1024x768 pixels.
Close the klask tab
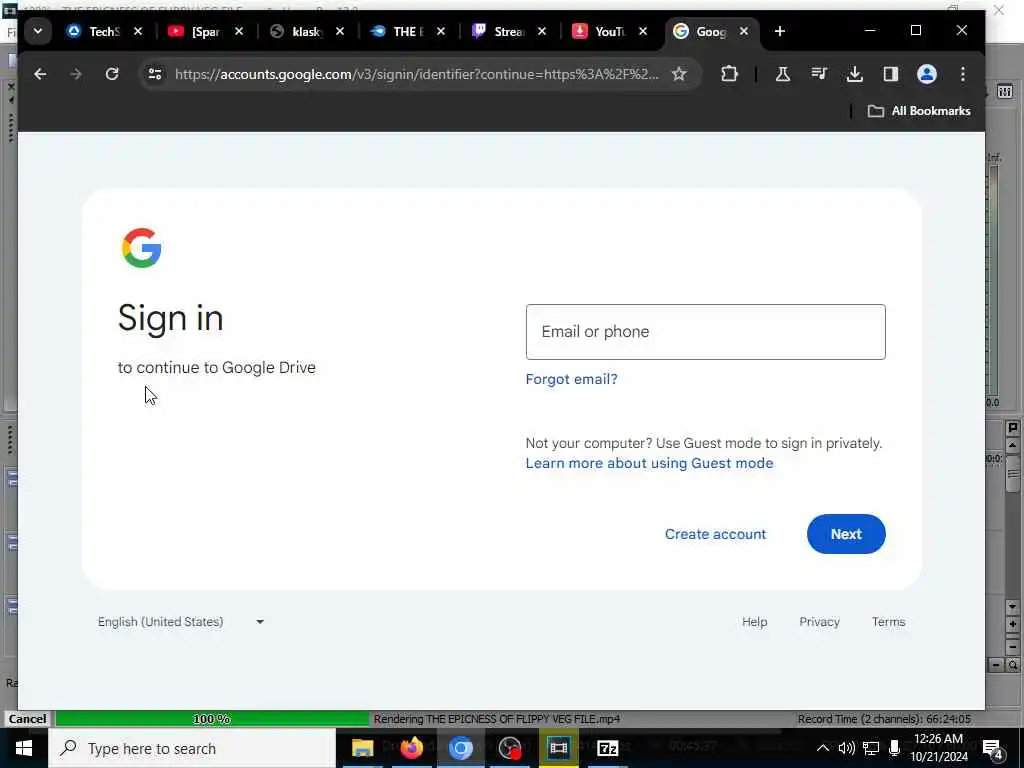click(340, 31)
